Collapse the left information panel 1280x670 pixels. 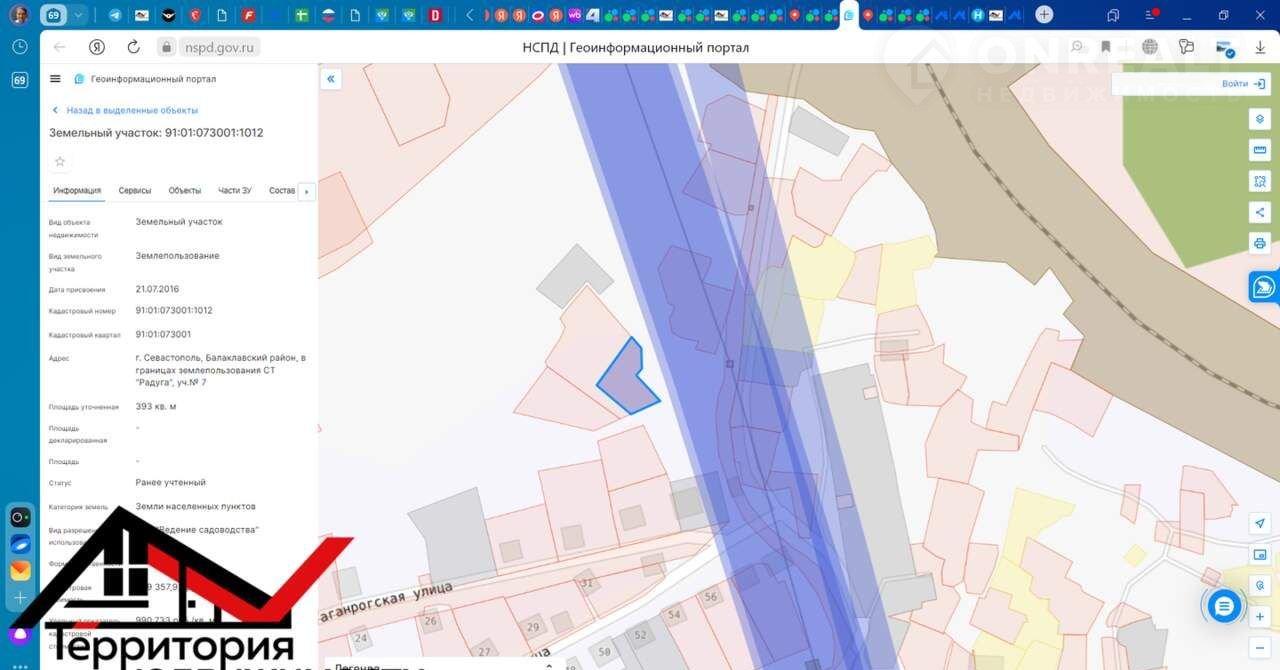point(331,79)
